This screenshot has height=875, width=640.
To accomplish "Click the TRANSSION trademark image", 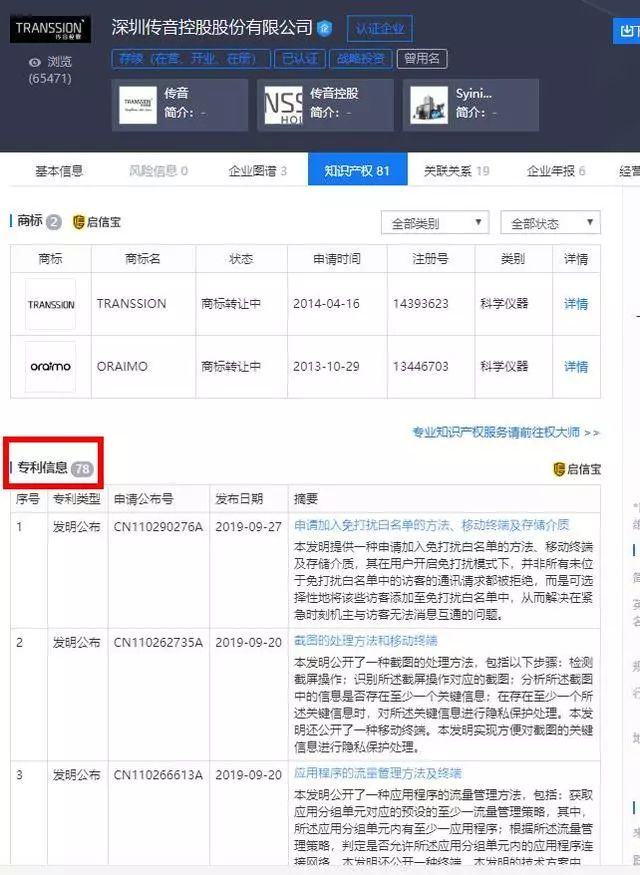I will point(50,304).
